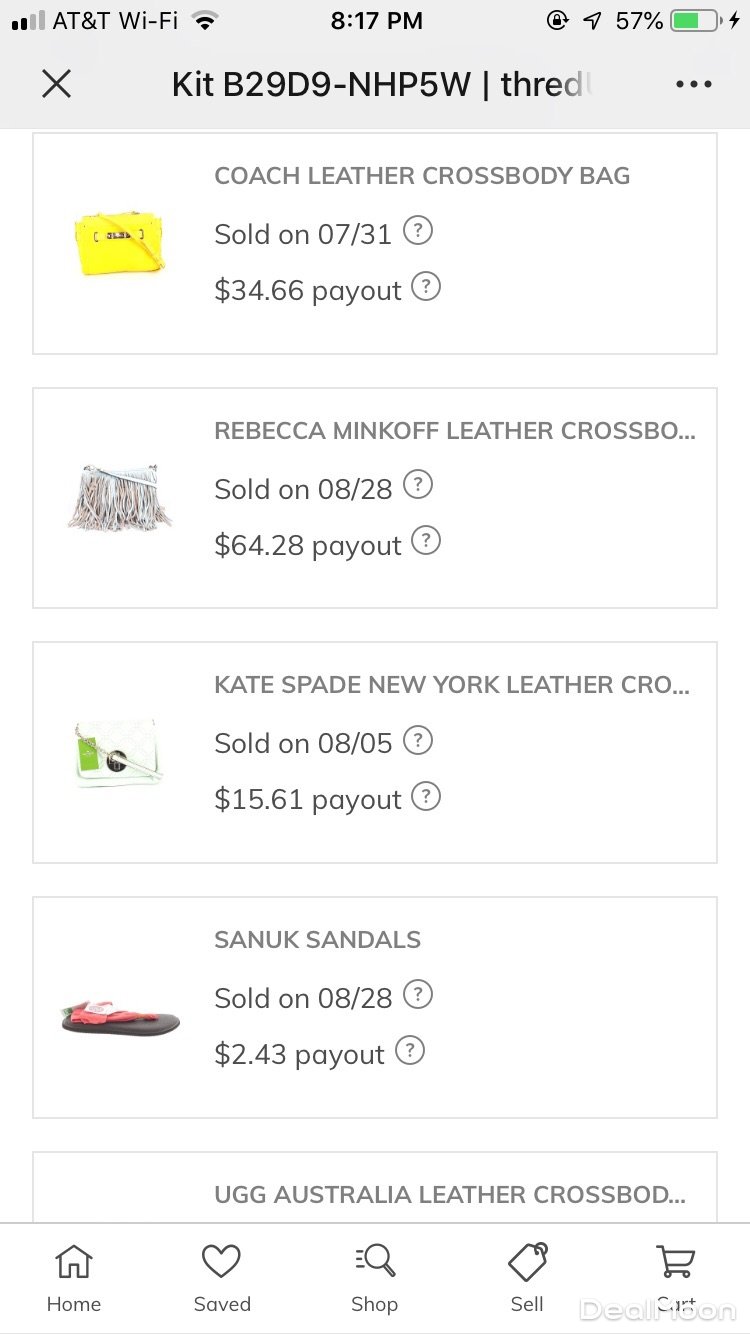Open the Saved items tab
Image resolution: width=750 pixels, height=1334 pixels.
pyautogui.click(x=222, y=1278)
